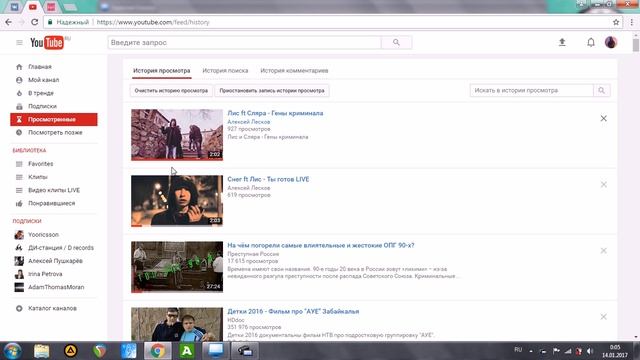Switch to История поиска tab
Viewport: 640px width, 360px height.
(225, 71)
